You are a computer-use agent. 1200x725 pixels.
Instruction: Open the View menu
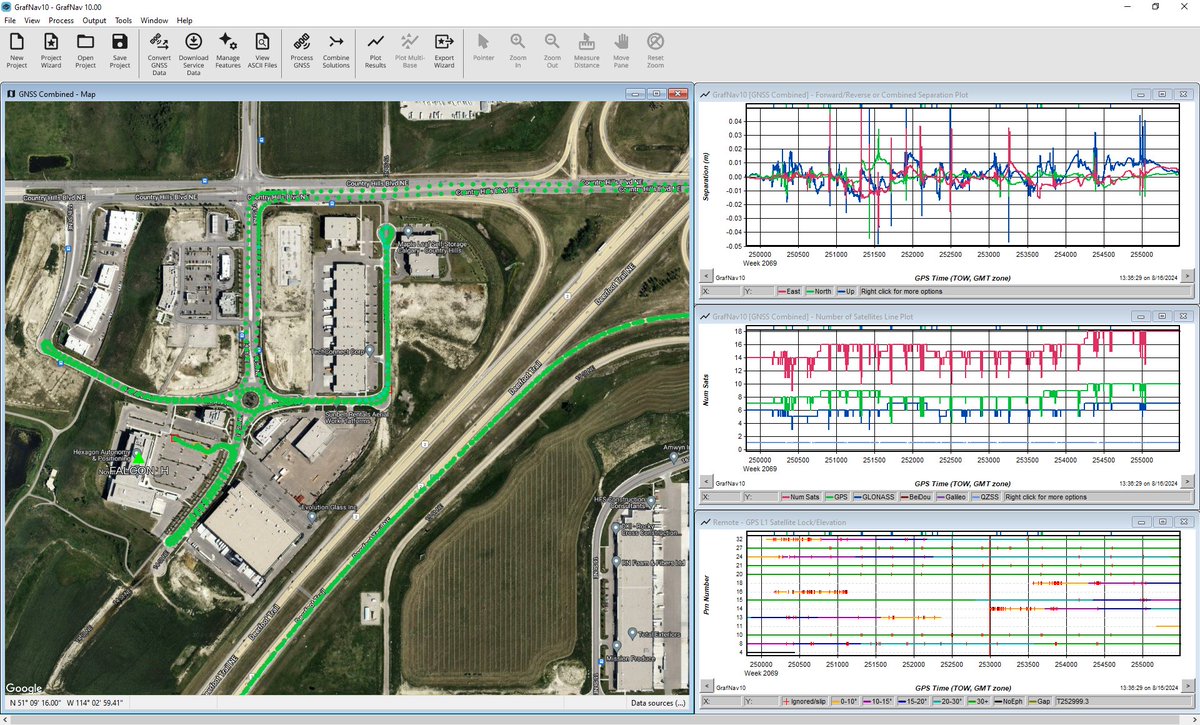tap(32, 20)
